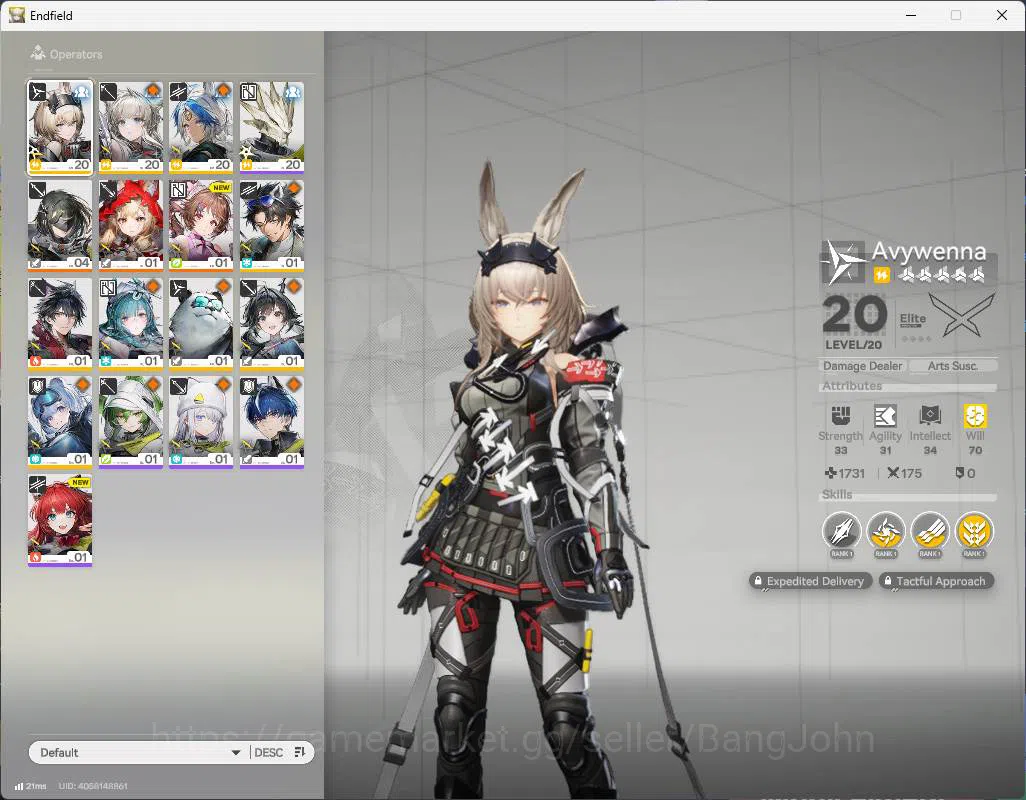Click the Strength fist icon
This screenshot has width=1026, height=800.
point(841,415)
